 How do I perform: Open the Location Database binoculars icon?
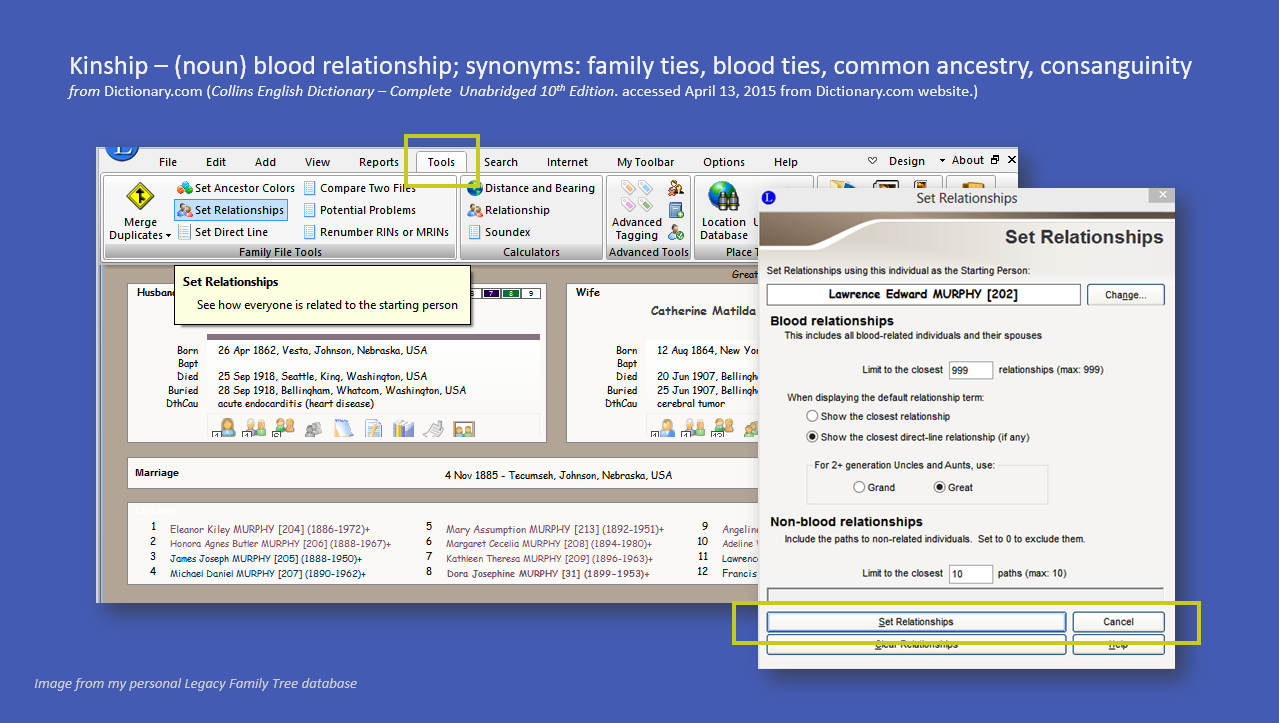(723, 196)
